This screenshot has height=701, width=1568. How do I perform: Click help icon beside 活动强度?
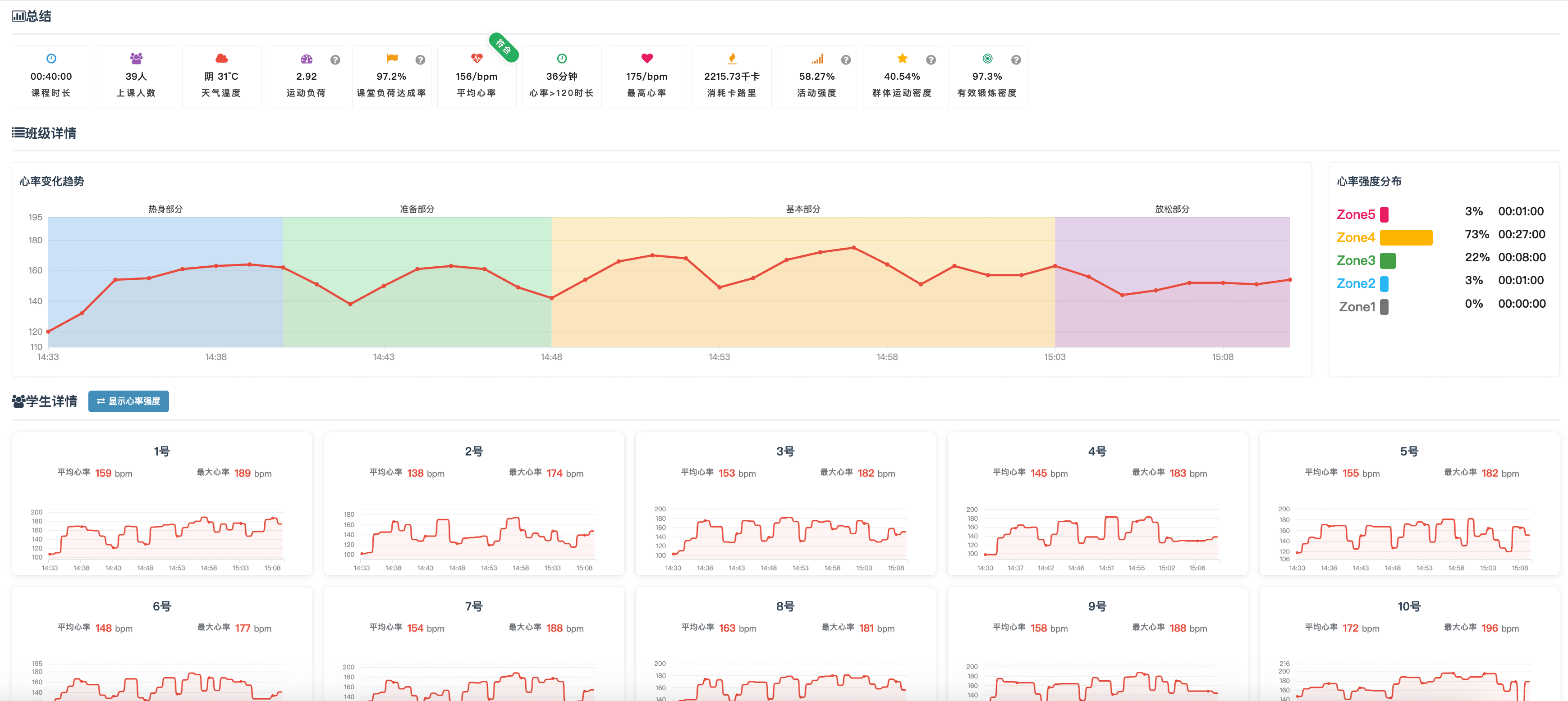(x=845, y=59)
